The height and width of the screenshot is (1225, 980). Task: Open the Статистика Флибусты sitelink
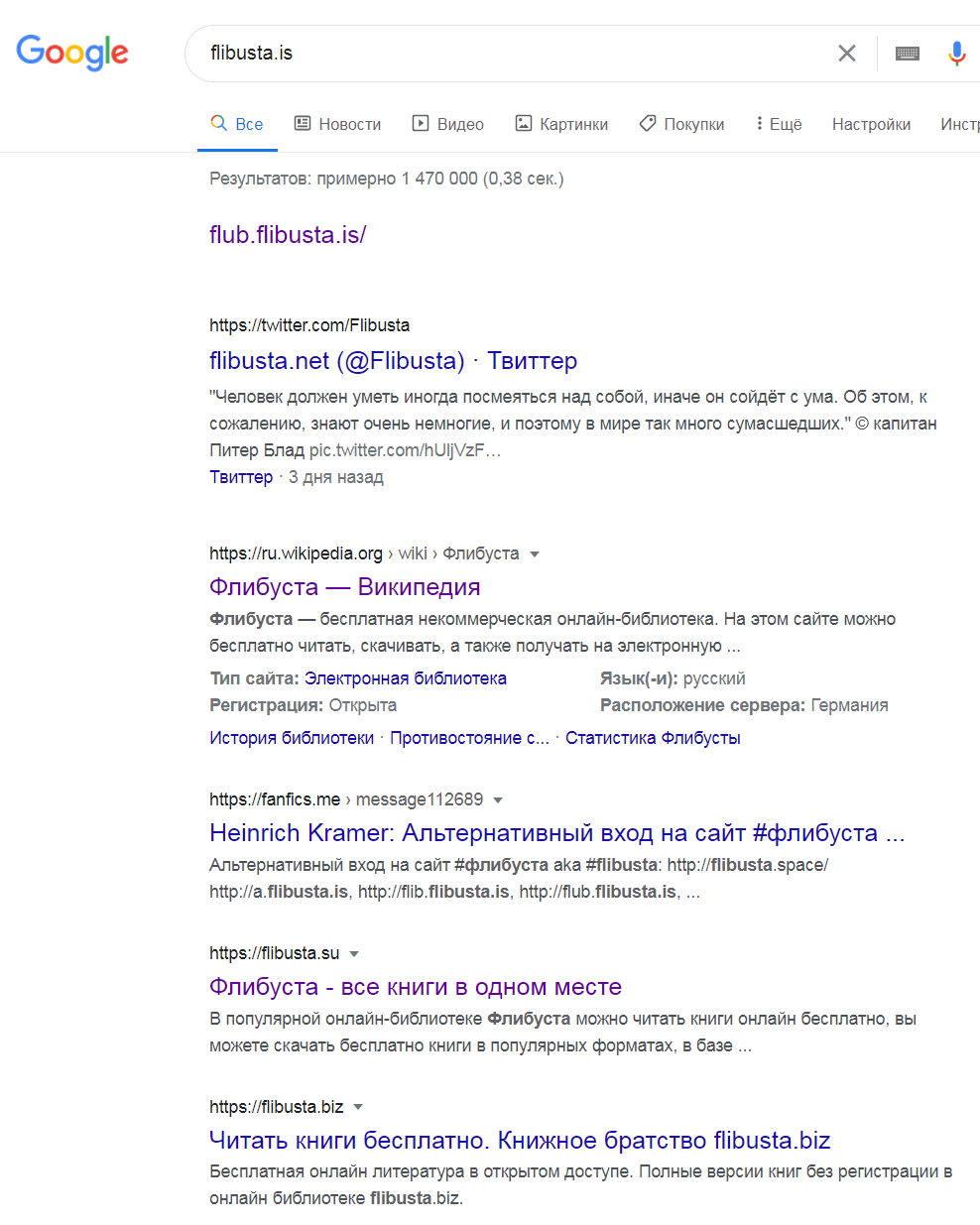pos(653,738)
